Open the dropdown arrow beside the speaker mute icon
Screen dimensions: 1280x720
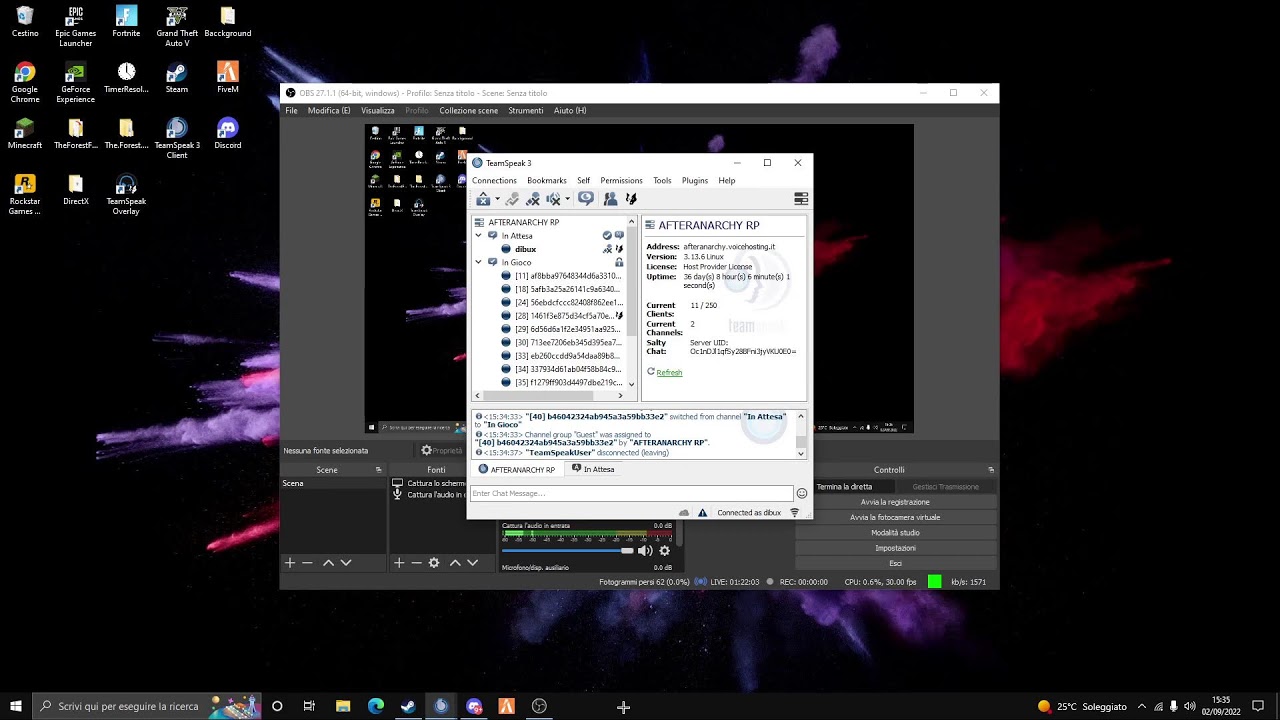pos(567,199)
